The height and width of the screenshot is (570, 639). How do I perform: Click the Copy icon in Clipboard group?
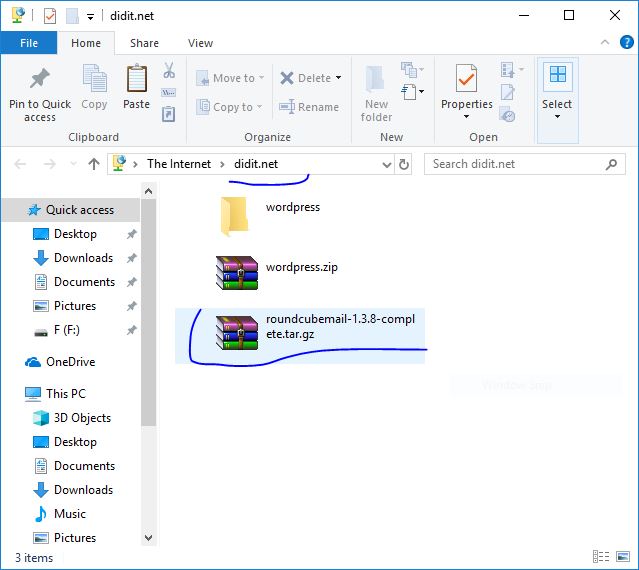(94, 78)
